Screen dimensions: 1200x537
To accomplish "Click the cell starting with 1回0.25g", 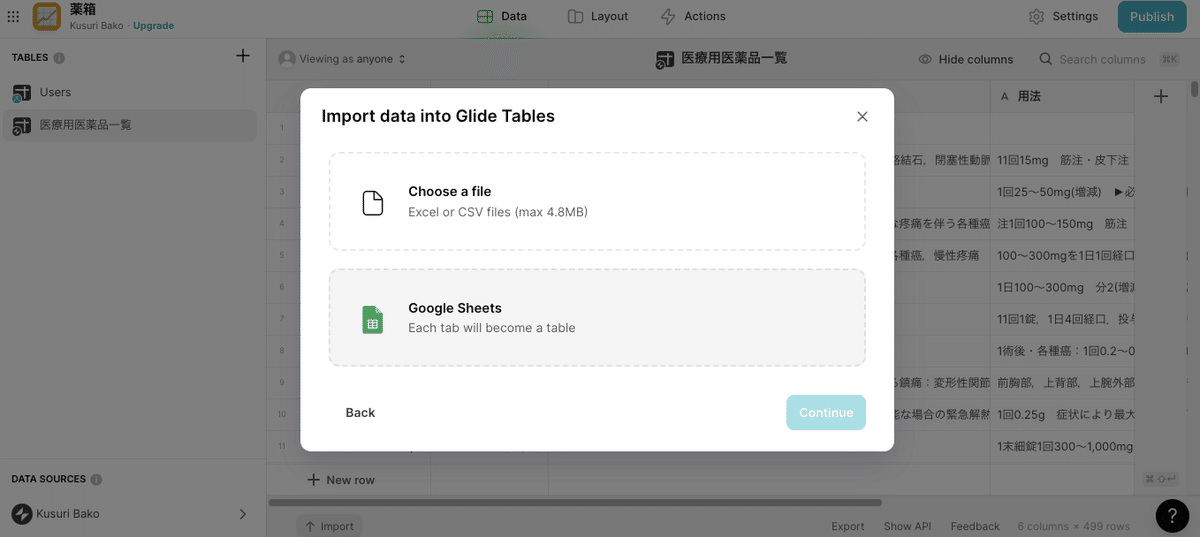I will coord(1062,414).
